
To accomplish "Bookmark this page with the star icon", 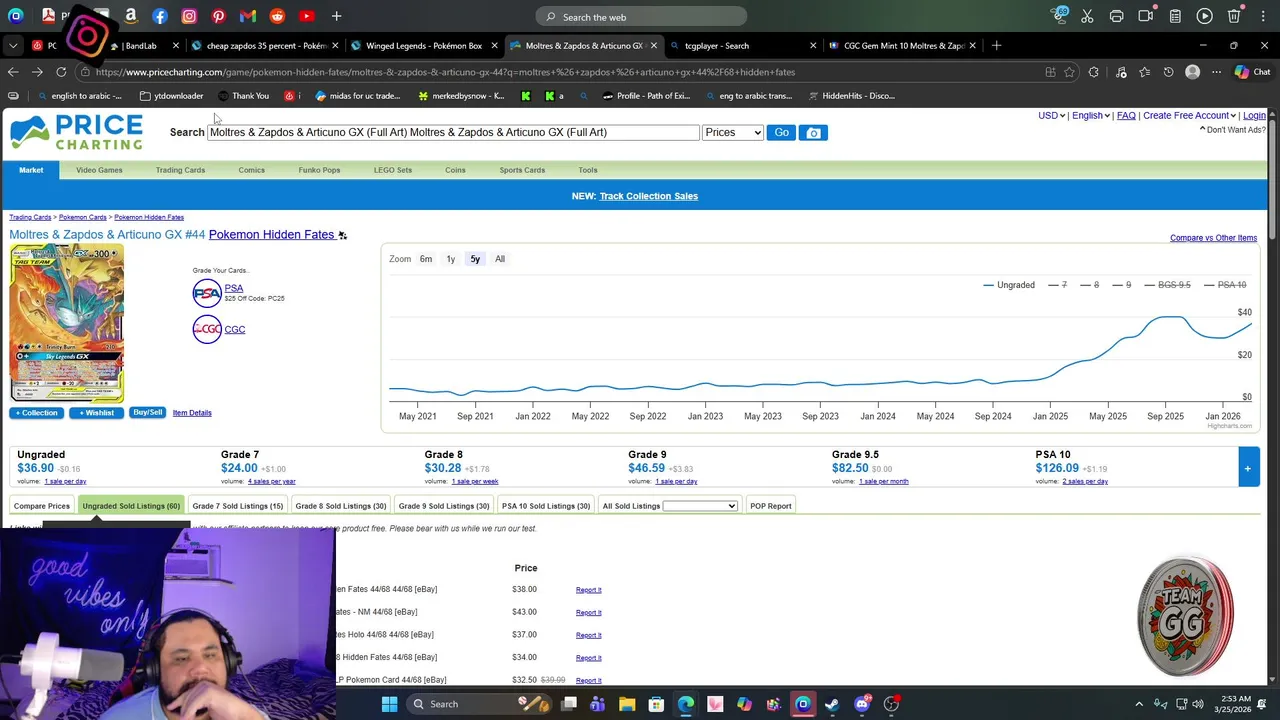I will point(1069,72).
